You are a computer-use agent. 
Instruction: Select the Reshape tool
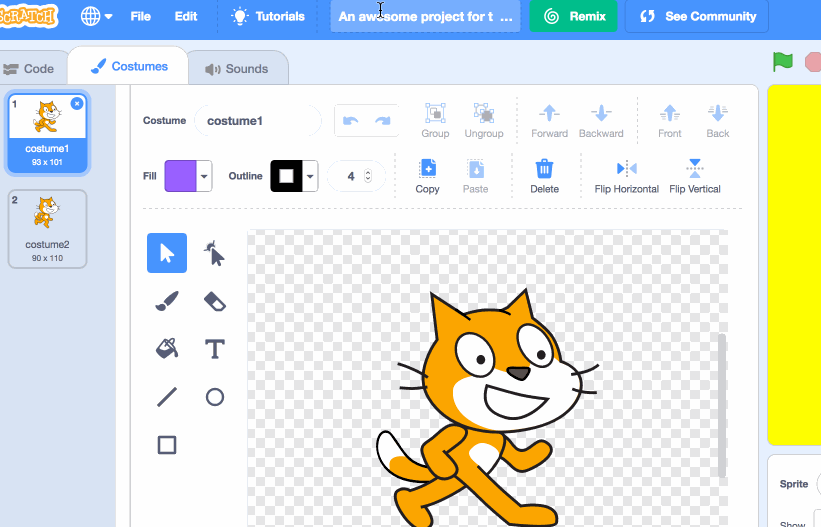coord(215,253)
